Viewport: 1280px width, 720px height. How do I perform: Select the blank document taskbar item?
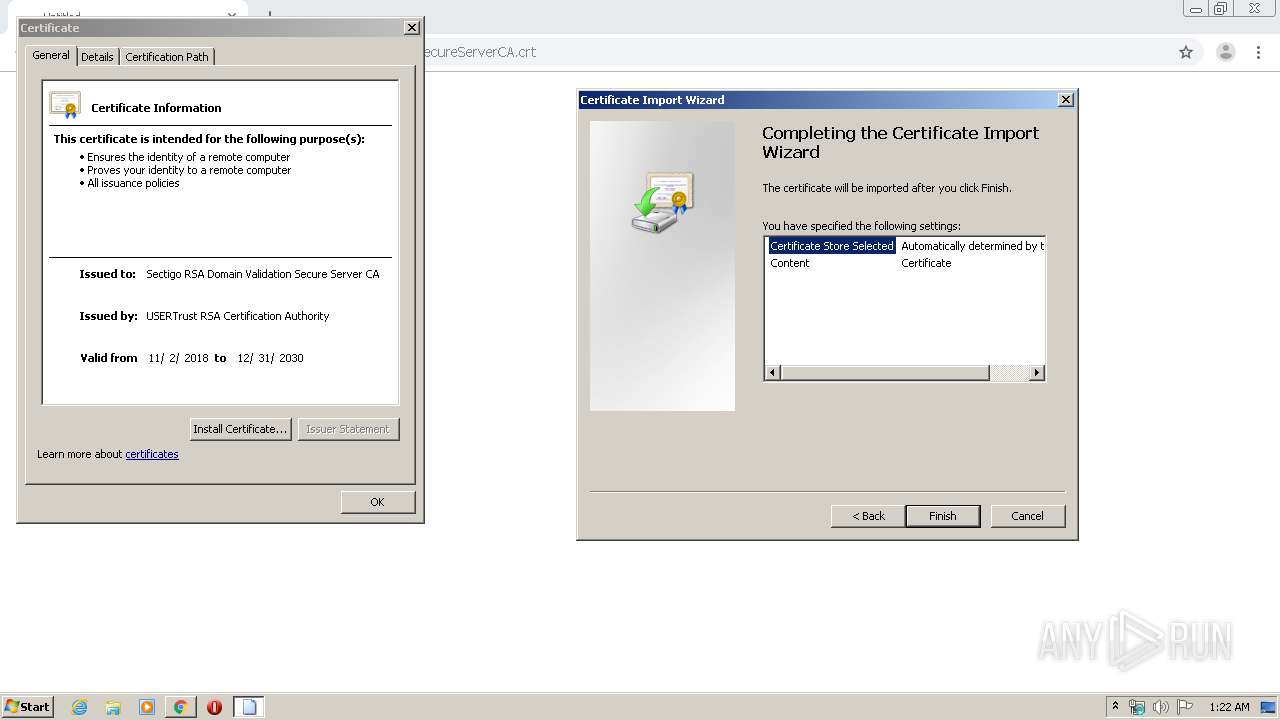[x=249, y=707]
